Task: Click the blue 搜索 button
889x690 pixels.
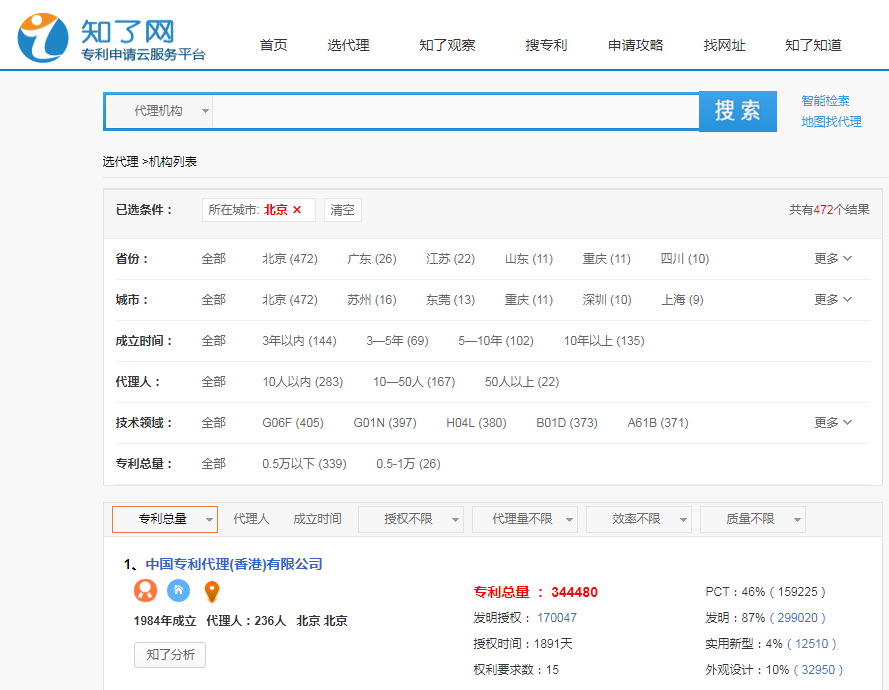Action: click(738, 111)
